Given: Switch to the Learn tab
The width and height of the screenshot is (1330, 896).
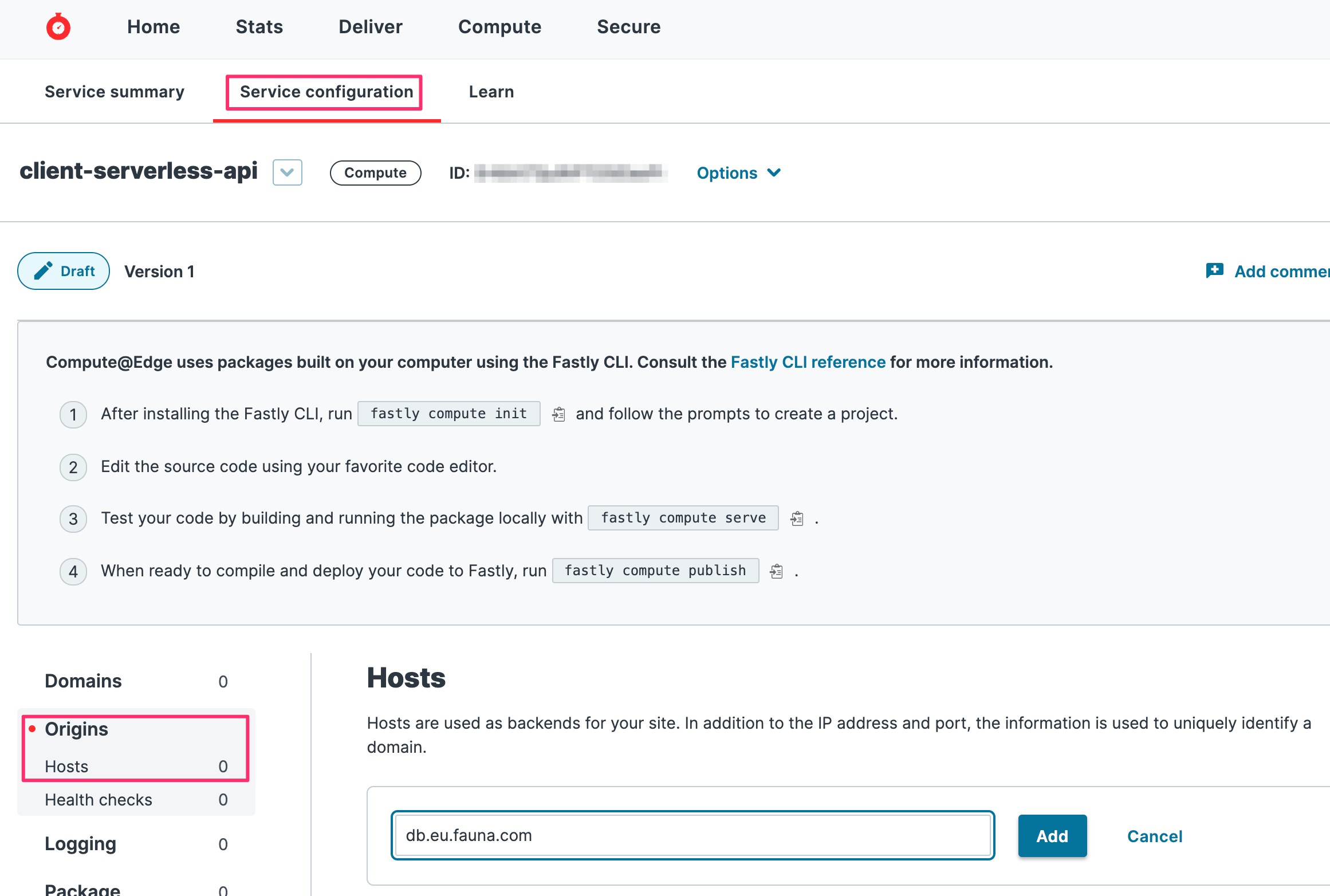Looking at the screenshot, I should [491, 92].
